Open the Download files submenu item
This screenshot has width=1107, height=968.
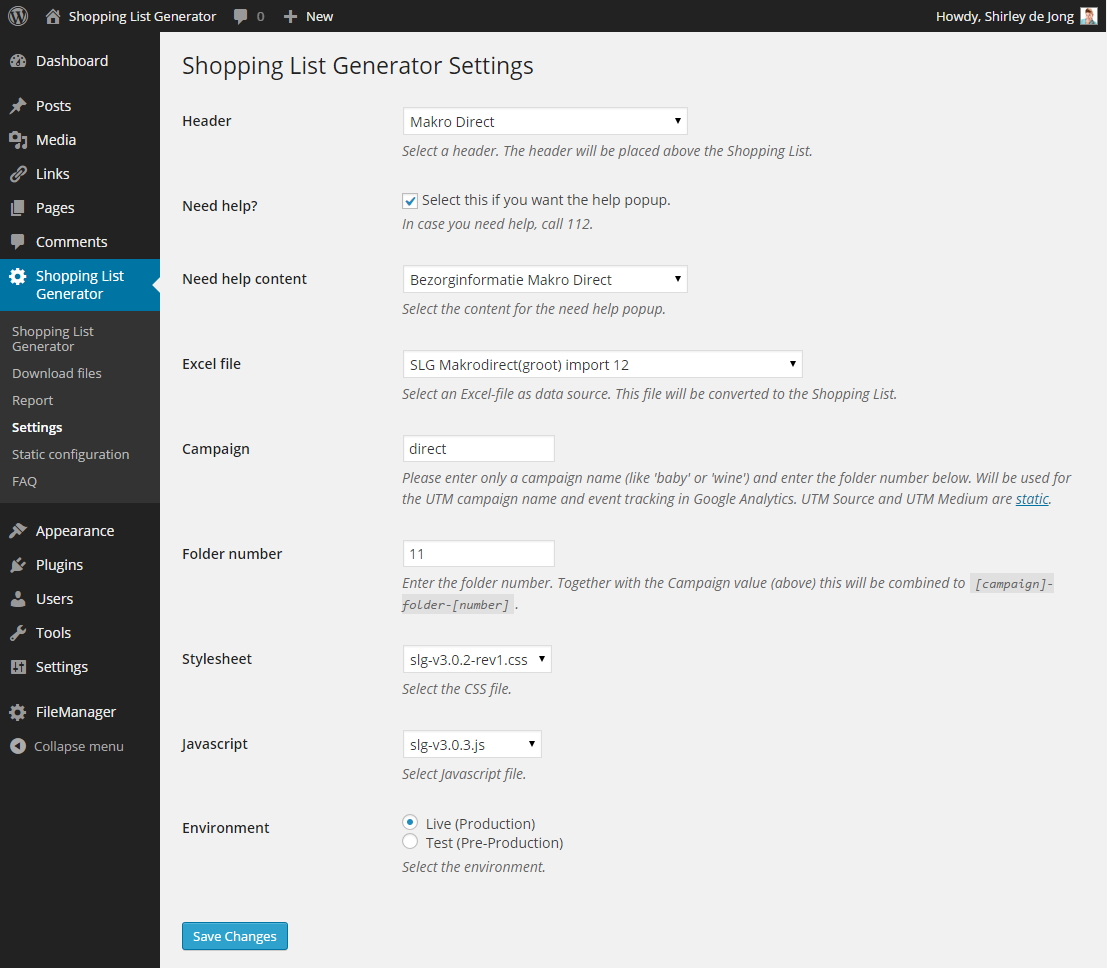[57, 373]
